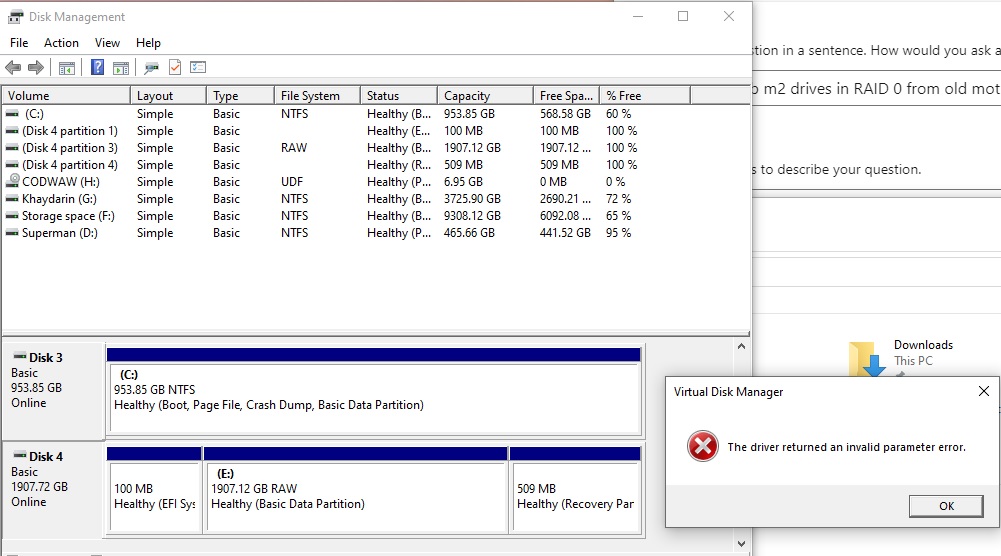Sort by the Volume column header
This screenshot has height=556, width=1001.
pyautogui.click(x=66, y=96)
